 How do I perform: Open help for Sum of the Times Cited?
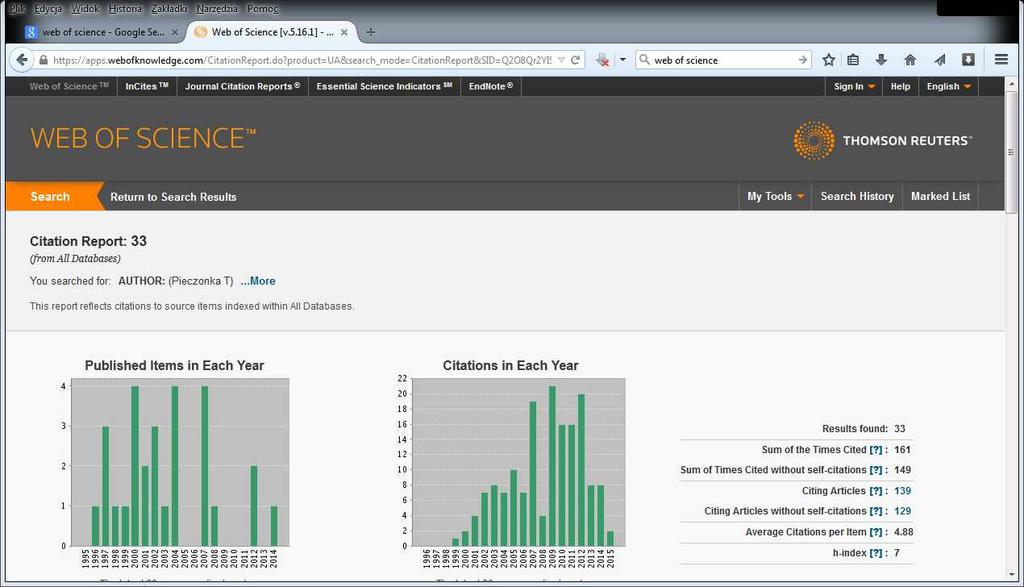(876, 450)
